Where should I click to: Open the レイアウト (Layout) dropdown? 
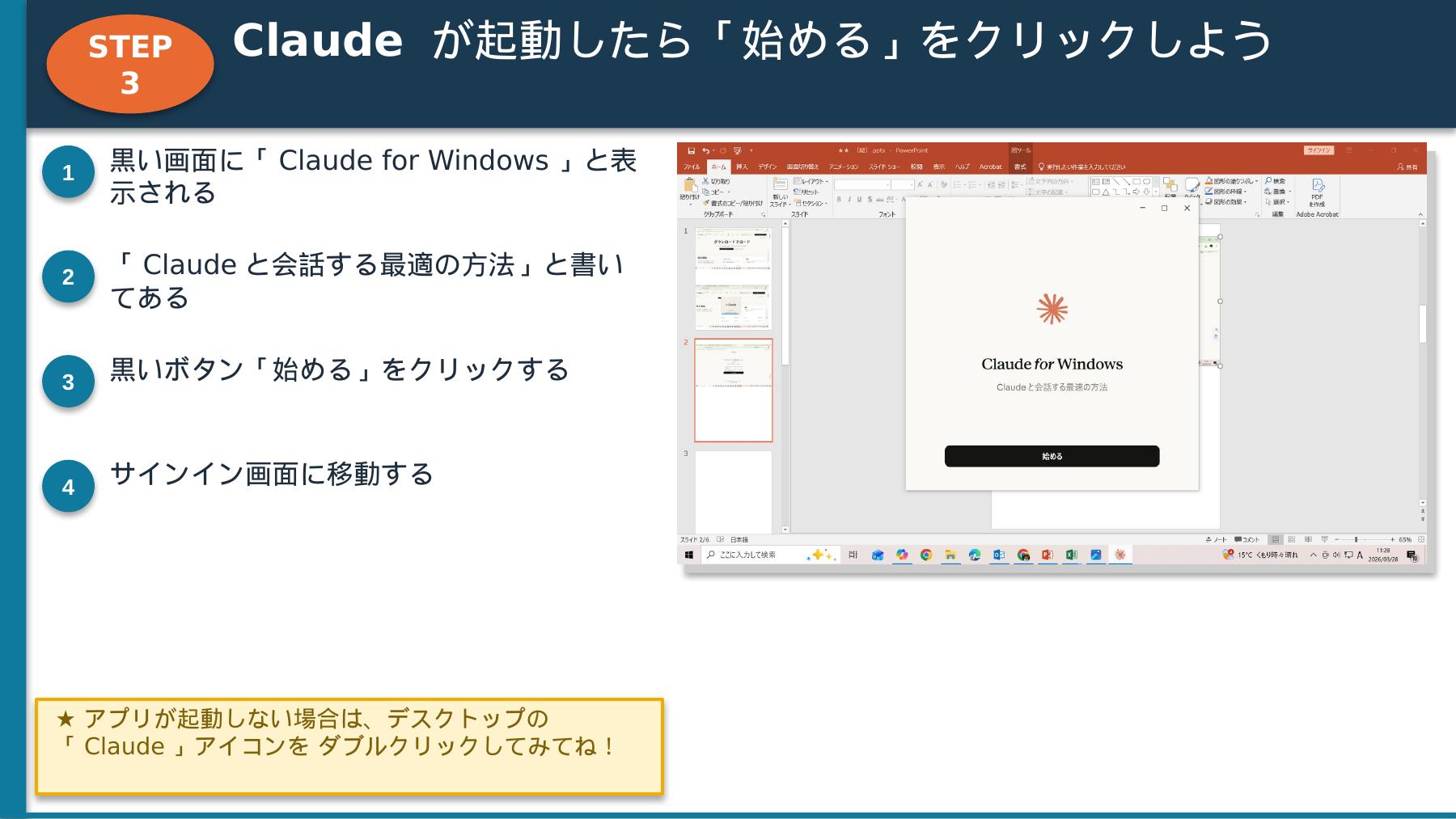[810, 181]
